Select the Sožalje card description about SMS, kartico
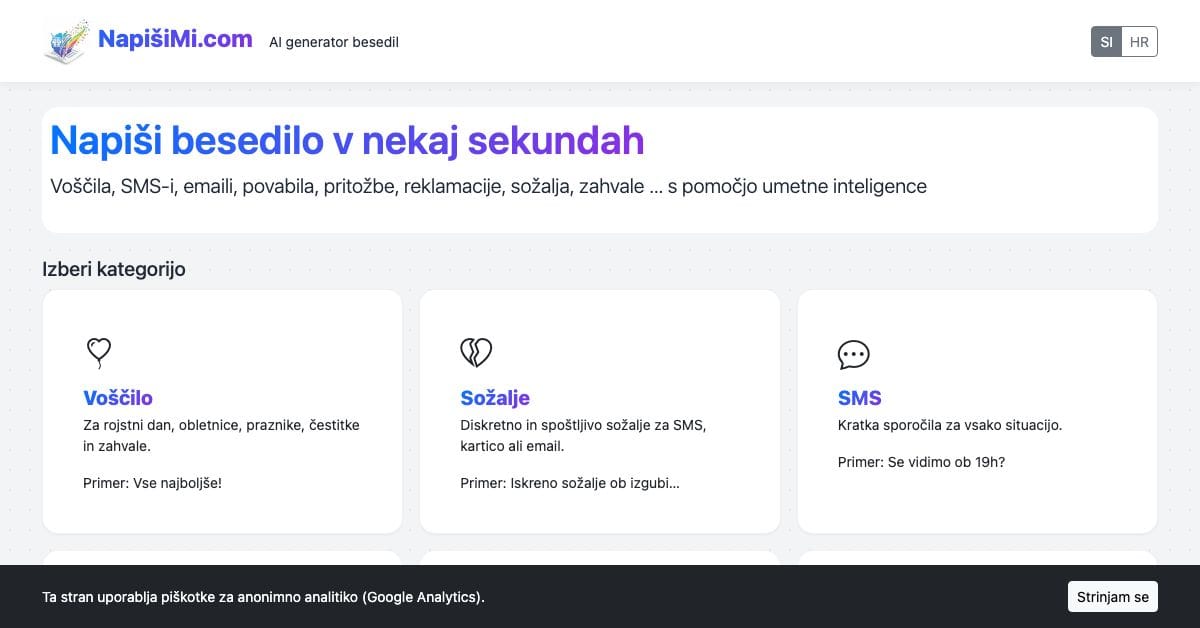Screen dimensions: 1200x628 pos(583,436)
